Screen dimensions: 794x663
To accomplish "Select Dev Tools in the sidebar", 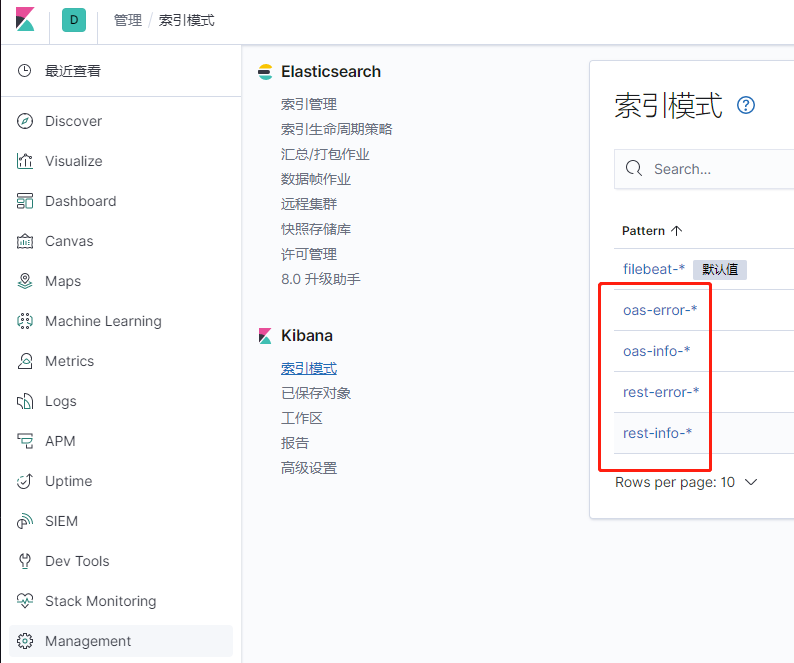I will pyautogui.click(x=77, y=561).
